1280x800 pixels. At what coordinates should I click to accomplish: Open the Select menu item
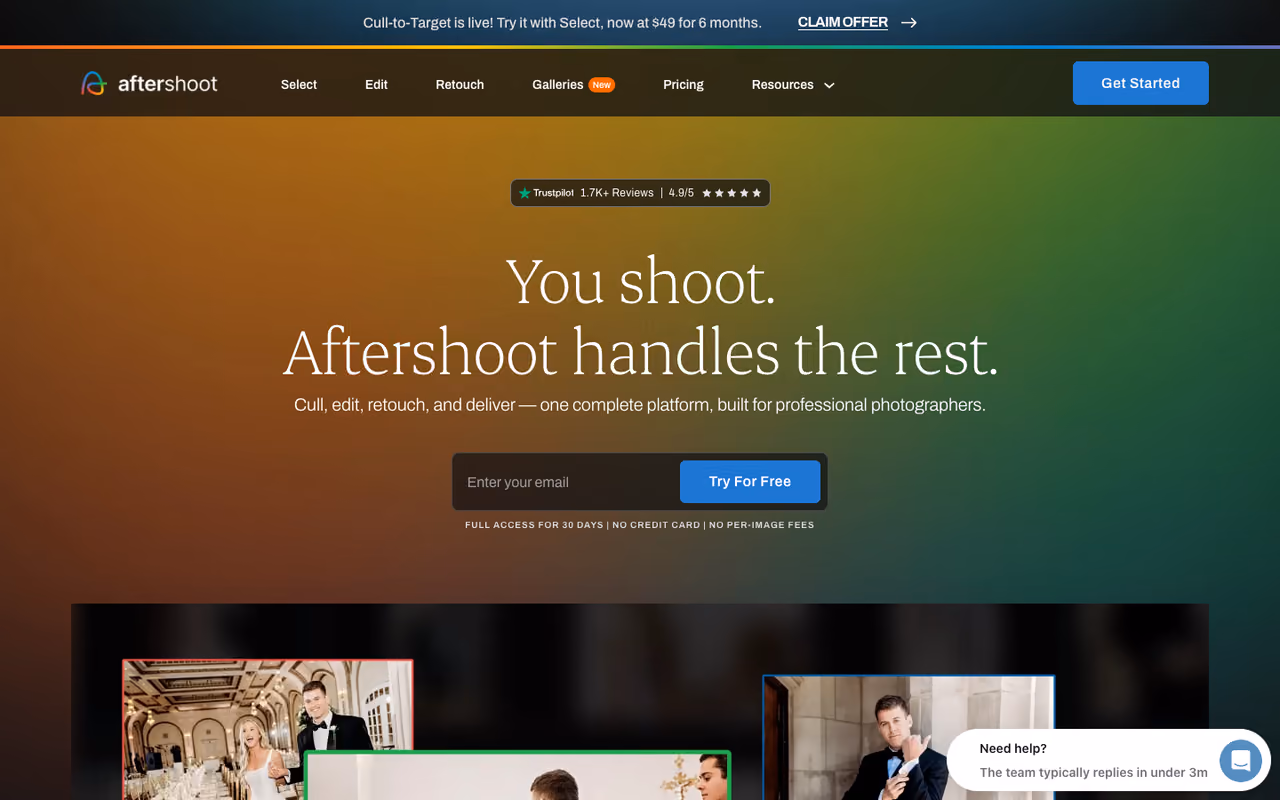click(299, 85)
